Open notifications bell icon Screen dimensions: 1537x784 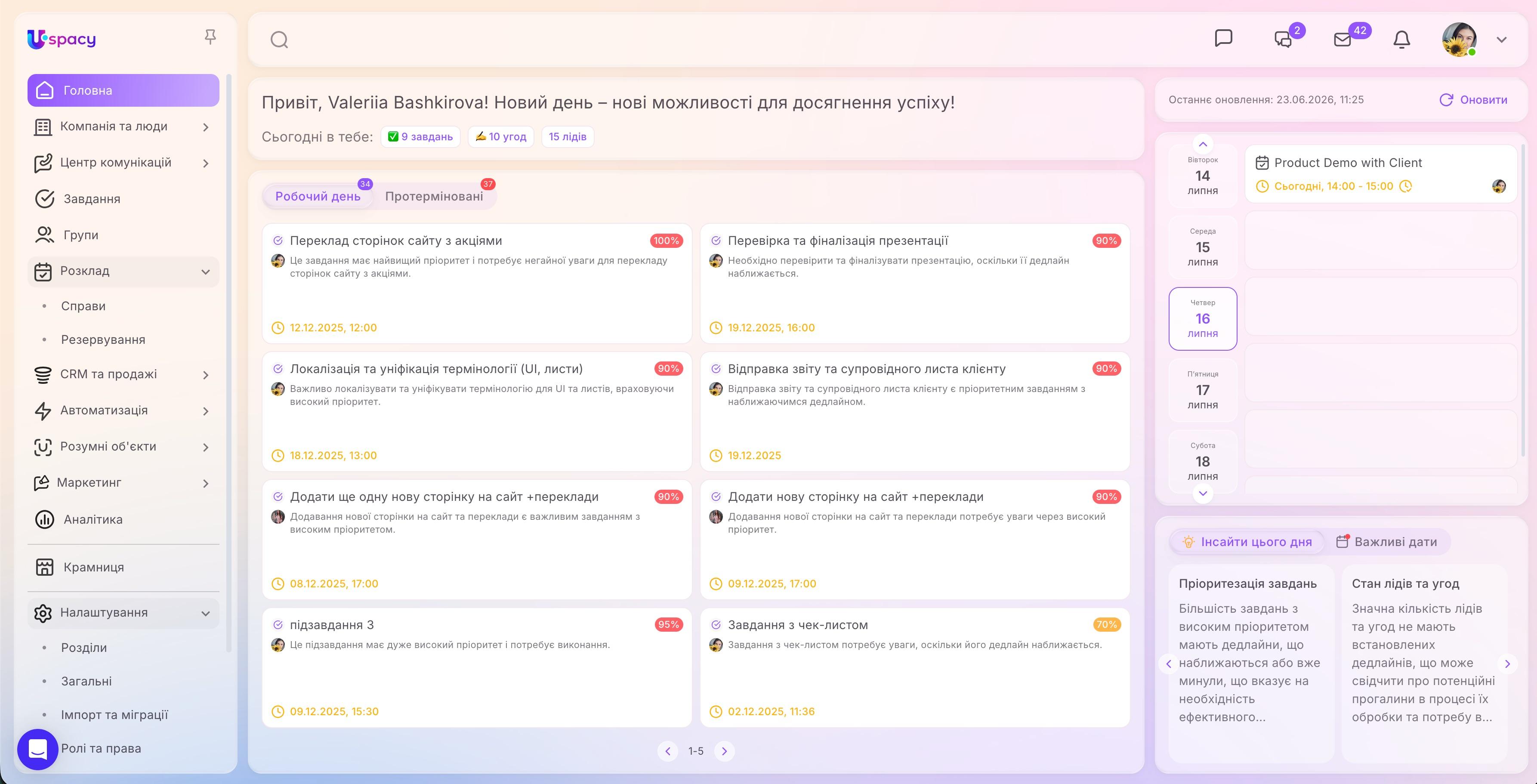coord(1401,40)
